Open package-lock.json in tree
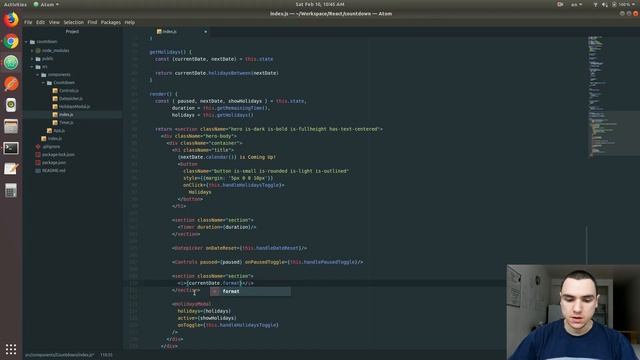The width and height of the screenshot is (640, 360). tap(58, 155)
